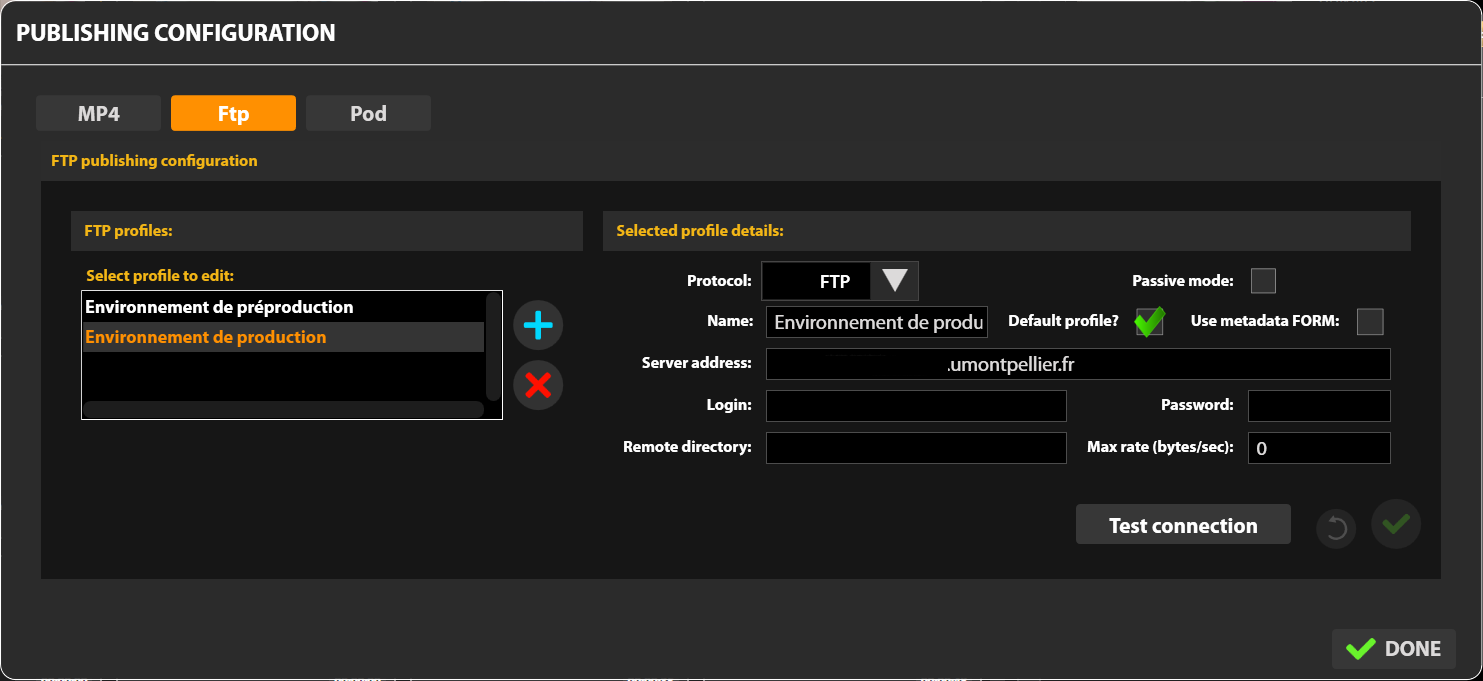The height and width of the screenshot is (681, 1483).
Task: Select Environnement de production profile
Action: tap(206, 337)
